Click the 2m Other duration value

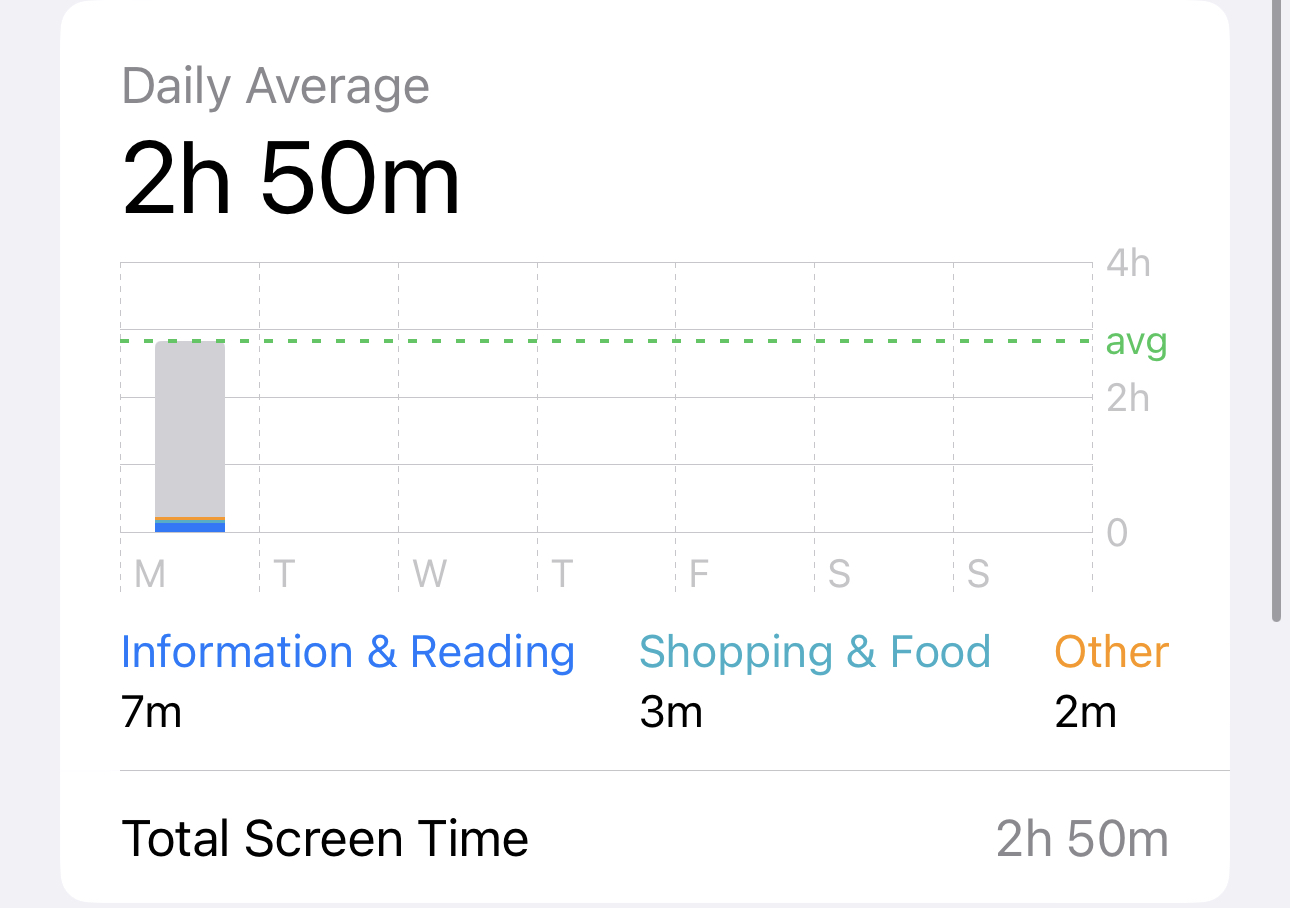pyautogui.click(x=1085, y=713)
